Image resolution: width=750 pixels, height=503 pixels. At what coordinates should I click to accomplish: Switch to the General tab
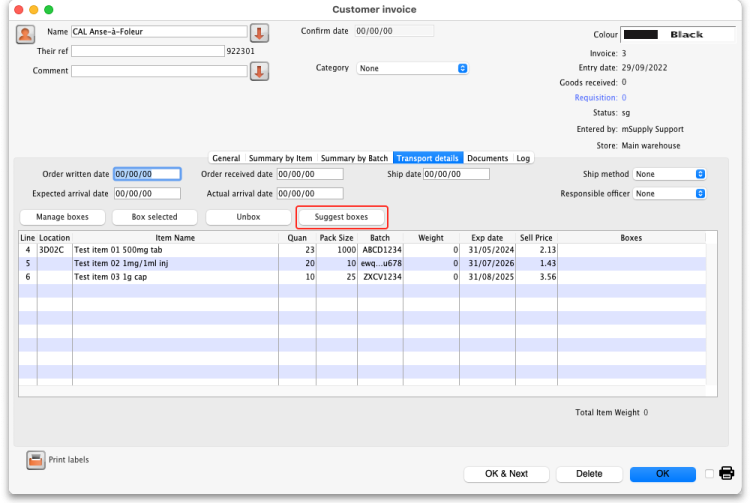pos(226,158)
